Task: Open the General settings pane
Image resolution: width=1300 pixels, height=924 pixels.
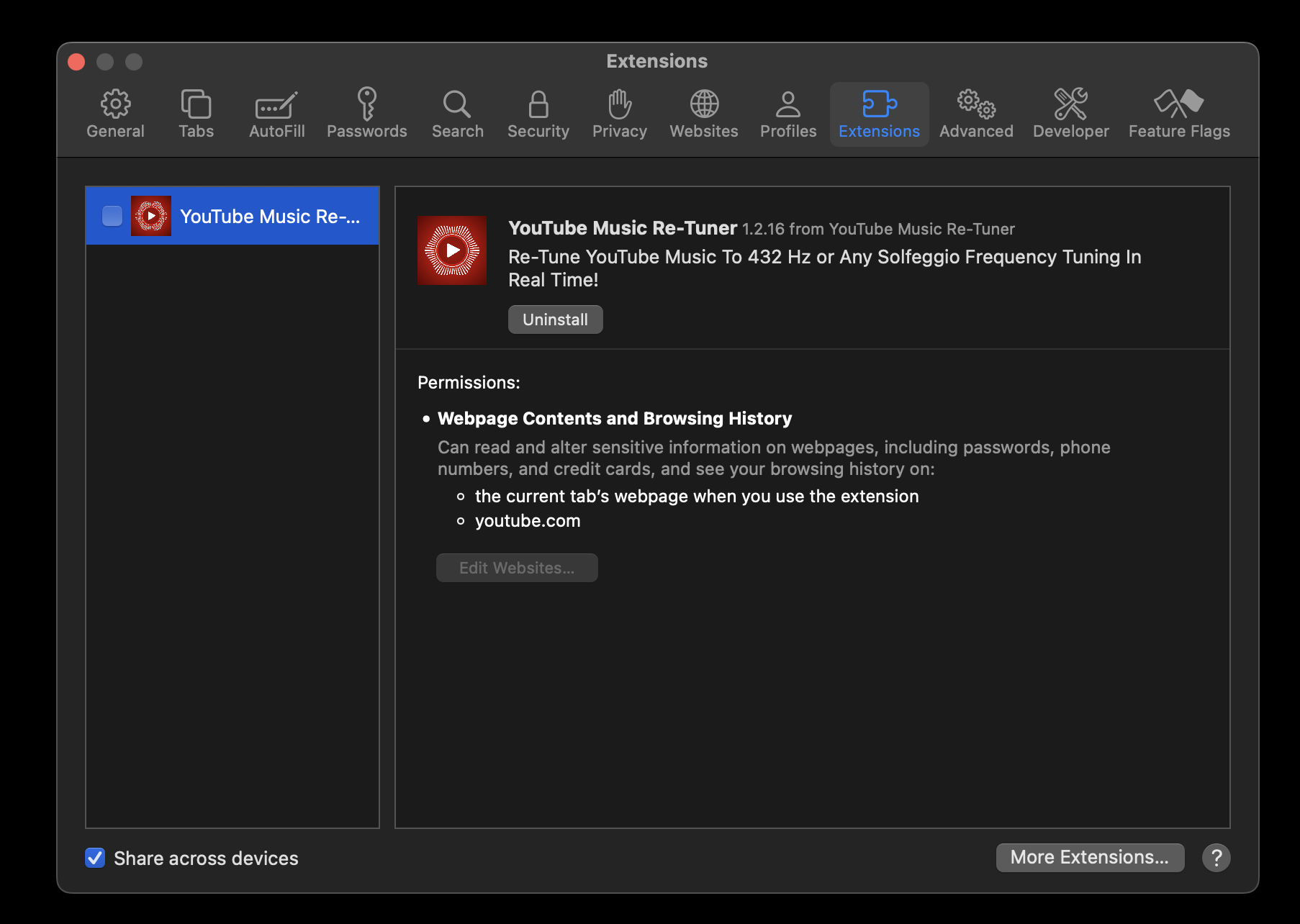Action: coord(115,114)
